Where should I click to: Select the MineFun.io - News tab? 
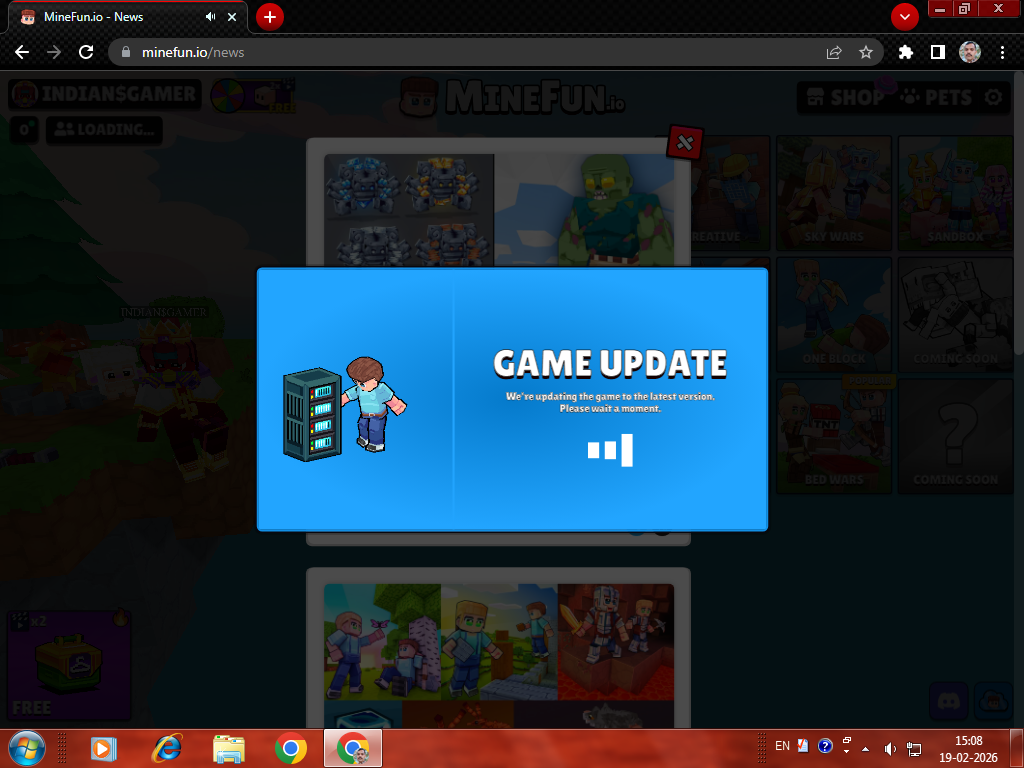point(110,17)
